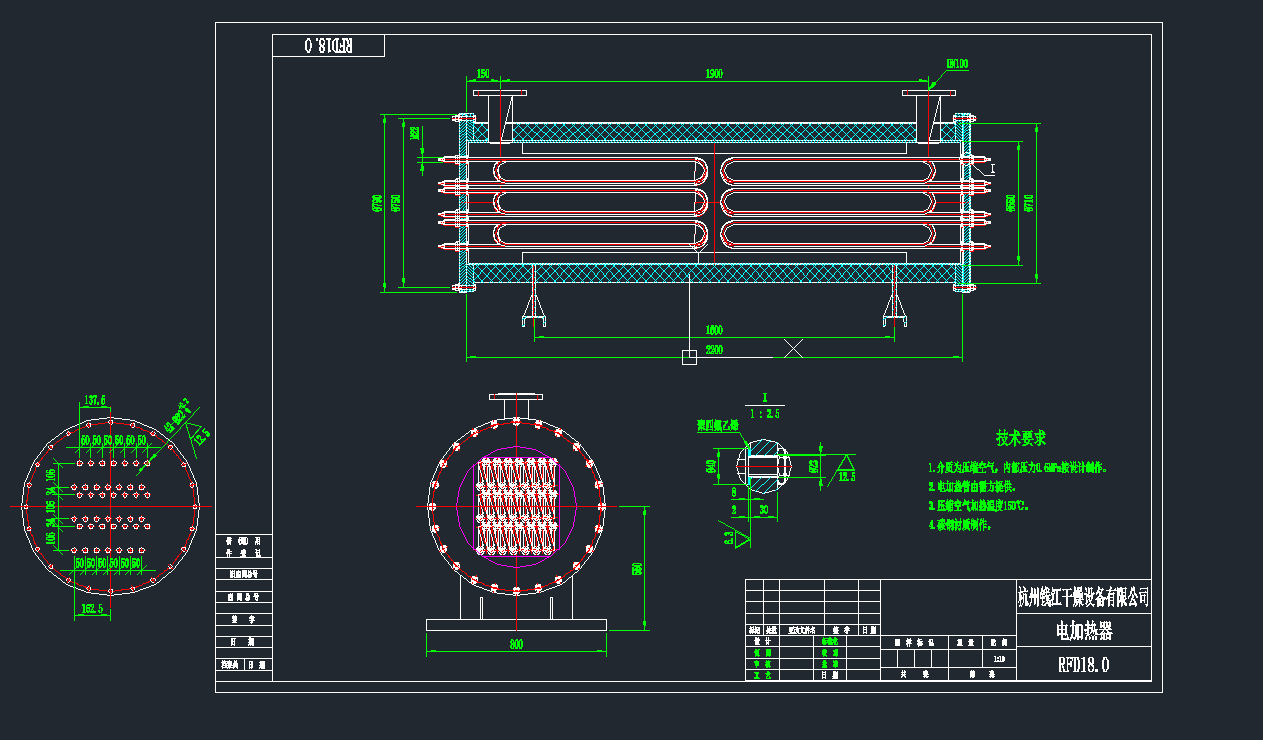
Task: Click the crosshair pickbox cursor square
Action: coord(689,357)
